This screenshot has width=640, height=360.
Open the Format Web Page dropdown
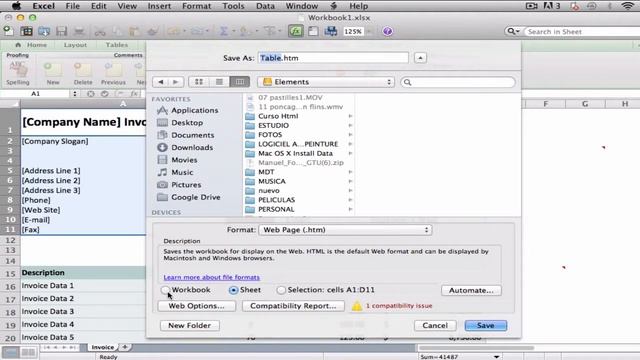pyautogui.click(x=345, y=230)
